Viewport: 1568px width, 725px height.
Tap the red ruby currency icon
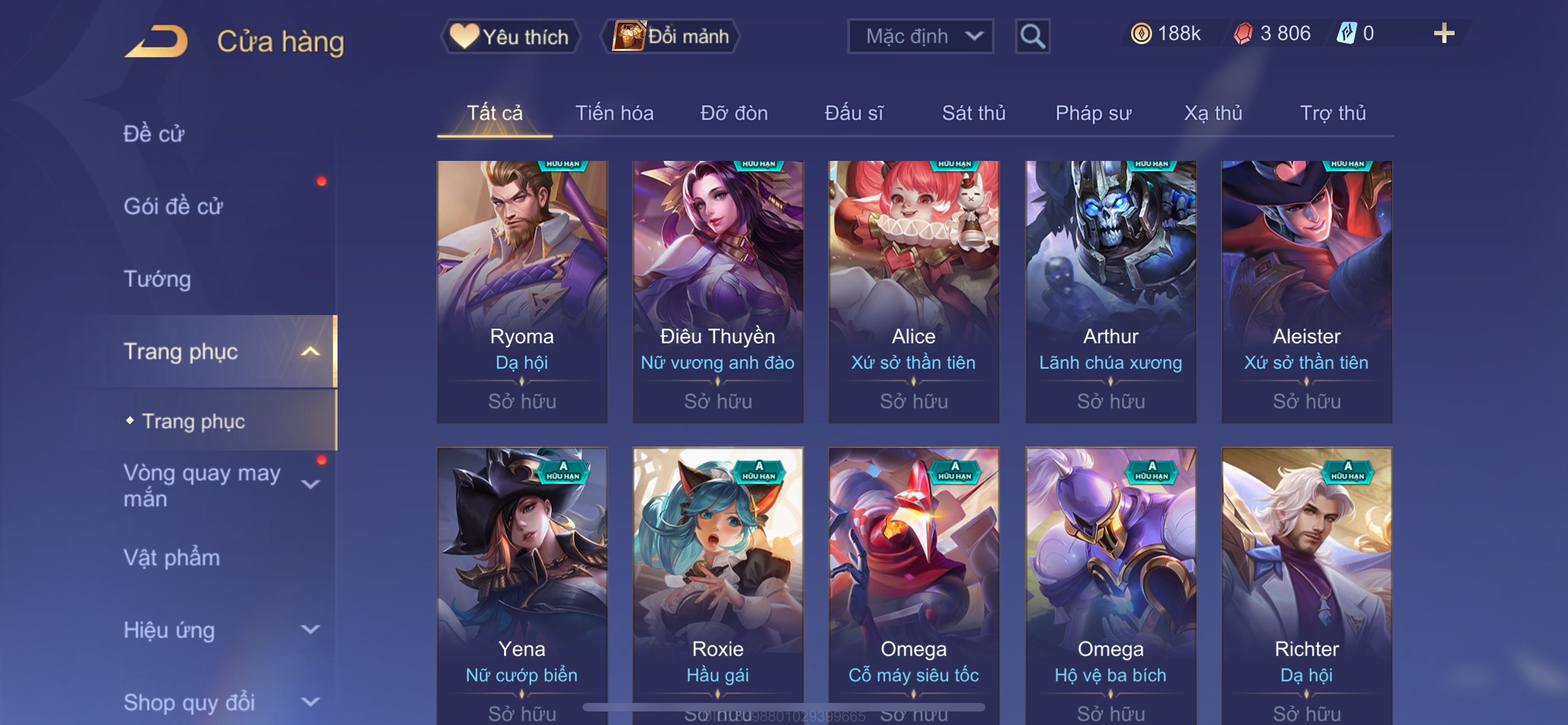tap(1243, 33)
